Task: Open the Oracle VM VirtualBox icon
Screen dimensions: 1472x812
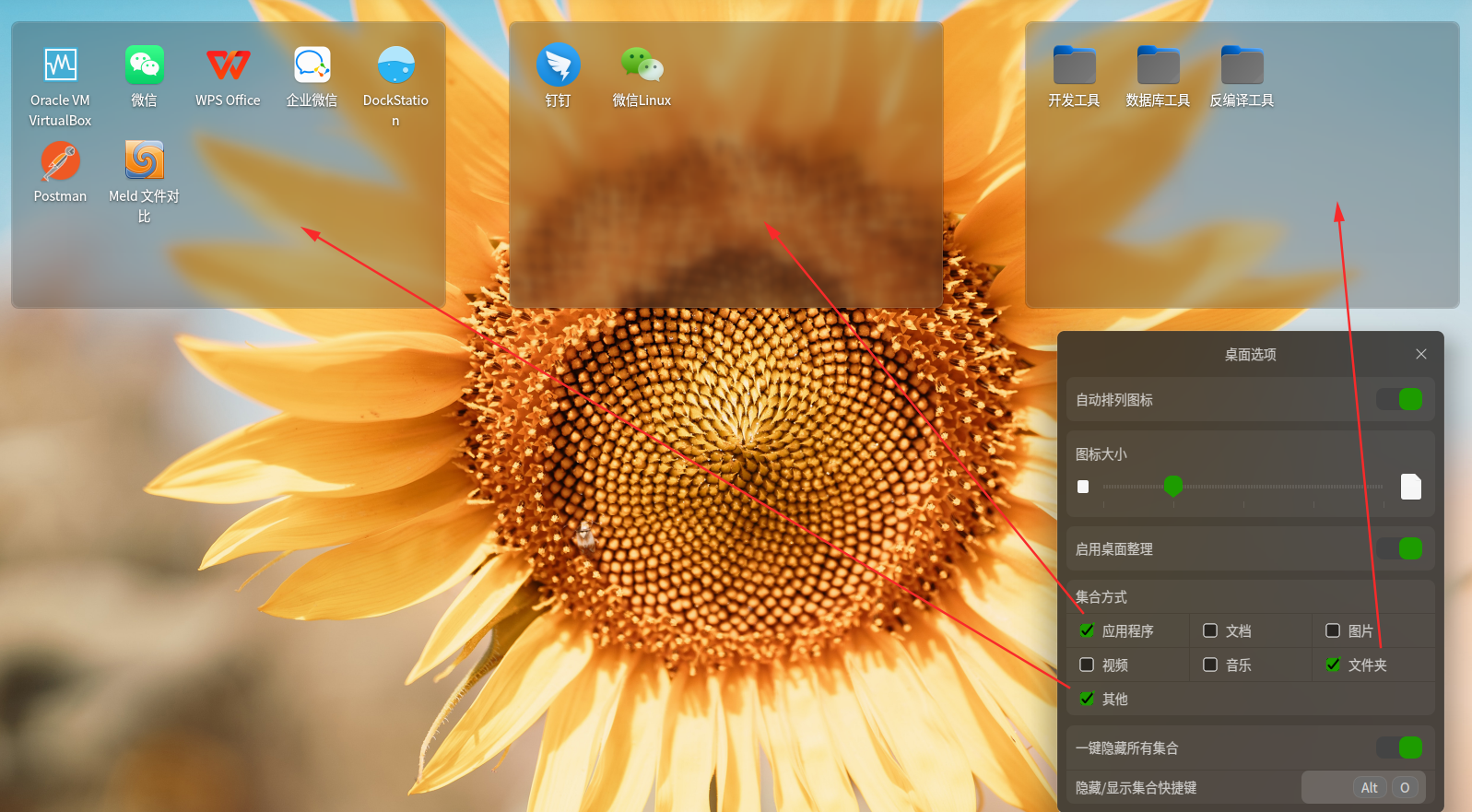Action: pyautogui.click(x=61, y=65)
